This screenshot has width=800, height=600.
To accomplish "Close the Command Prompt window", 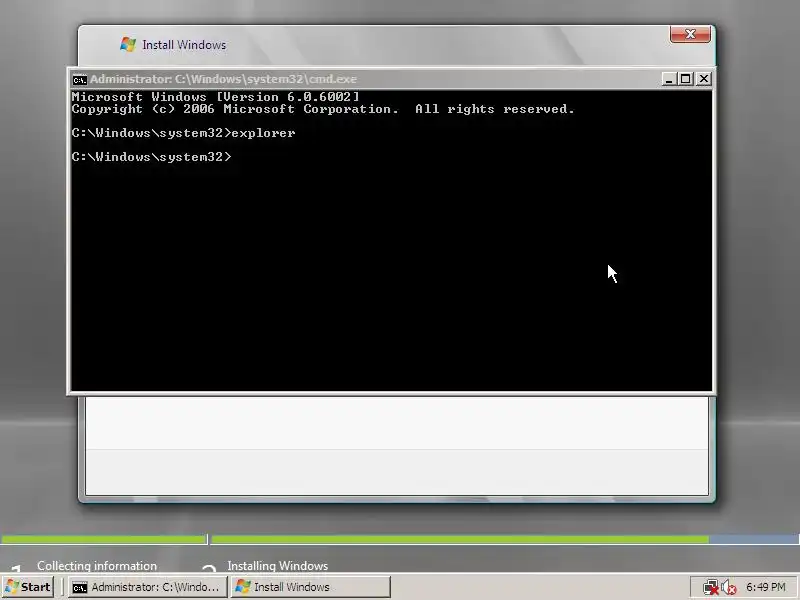I will pos(704,79).
